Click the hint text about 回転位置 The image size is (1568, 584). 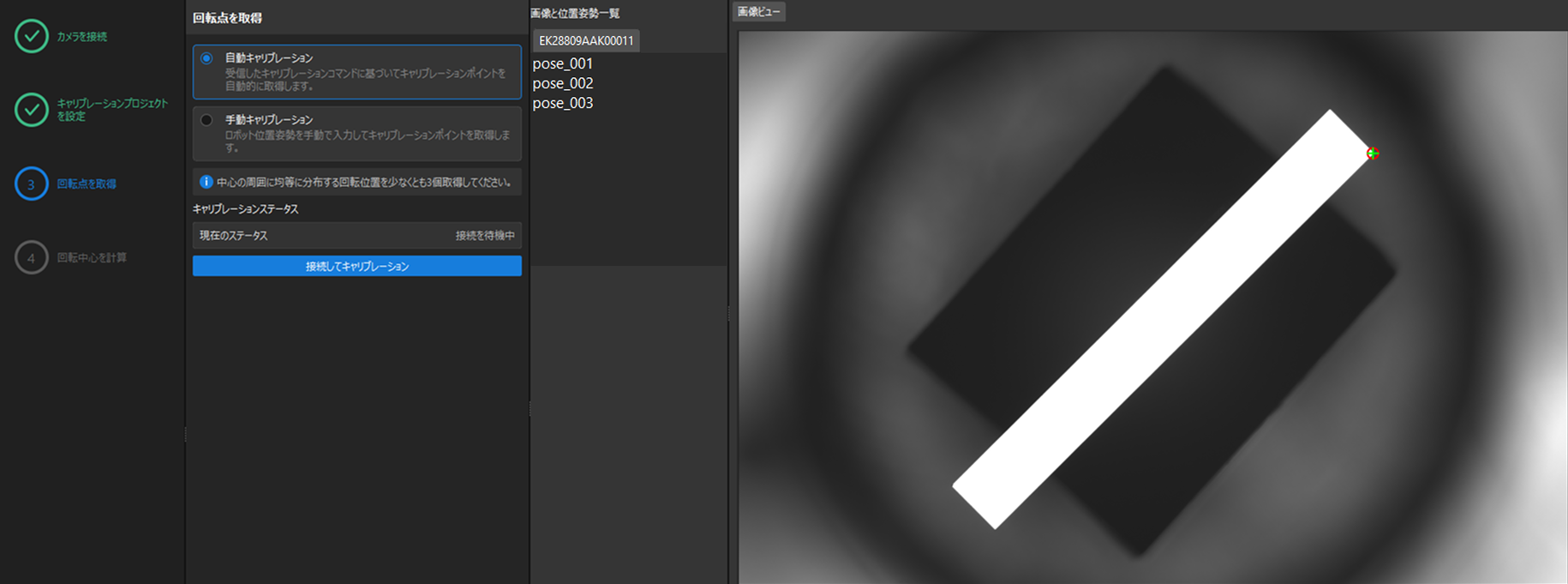[x=363, y=182]
